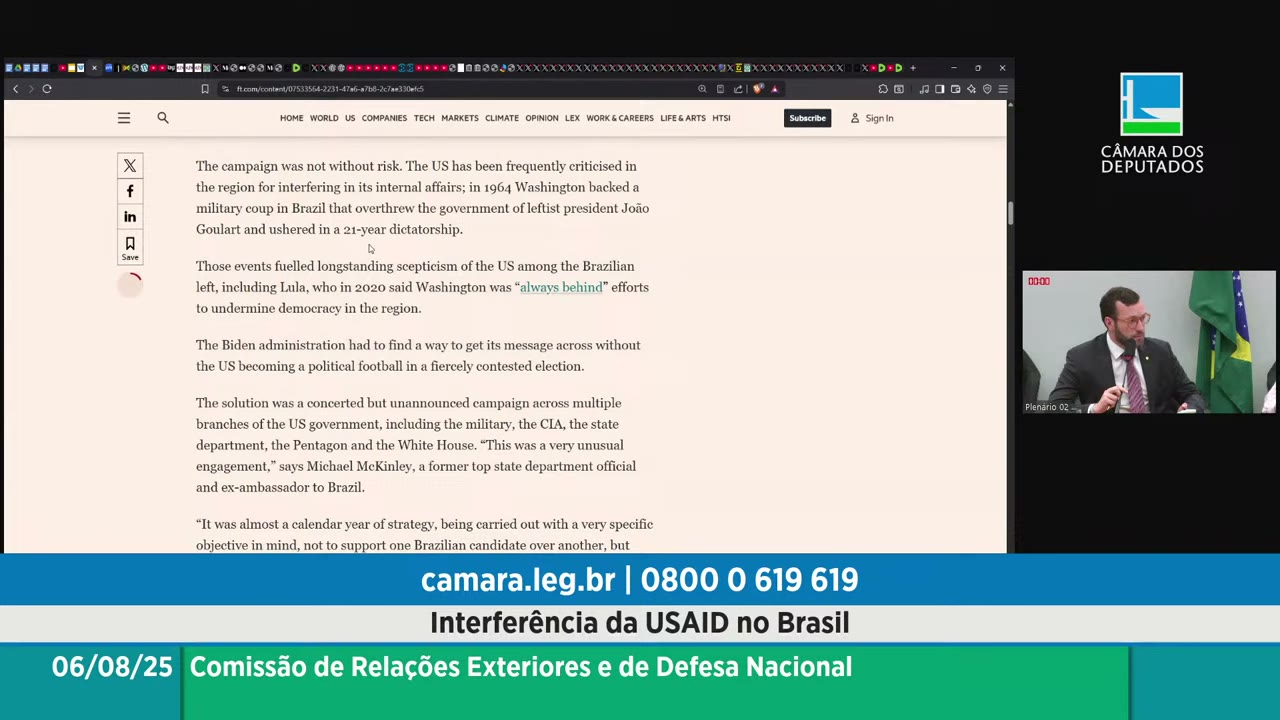Open the WORLD section
The height and width of the screenshot is (720, 1280).
pyautogui.click(x=324, y=118)
